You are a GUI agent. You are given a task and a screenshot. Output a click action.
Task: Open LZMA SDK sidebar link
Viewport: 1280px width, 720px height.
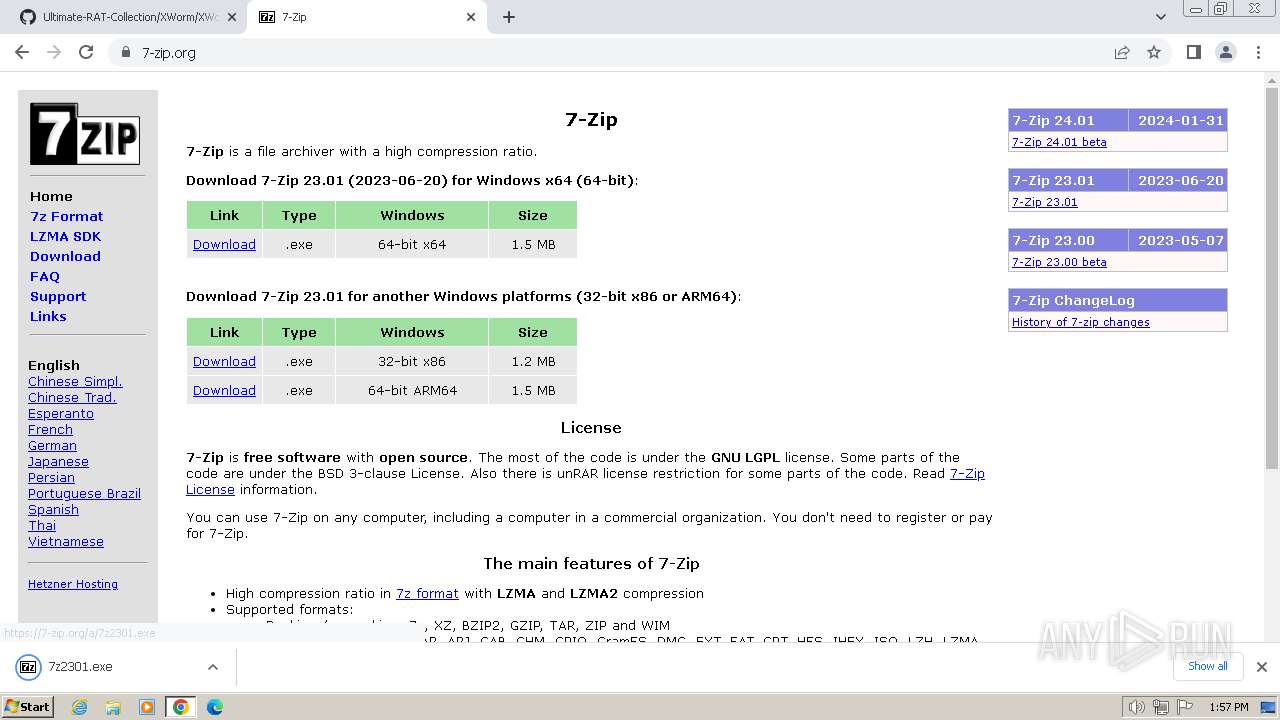(x=65, y=236)
